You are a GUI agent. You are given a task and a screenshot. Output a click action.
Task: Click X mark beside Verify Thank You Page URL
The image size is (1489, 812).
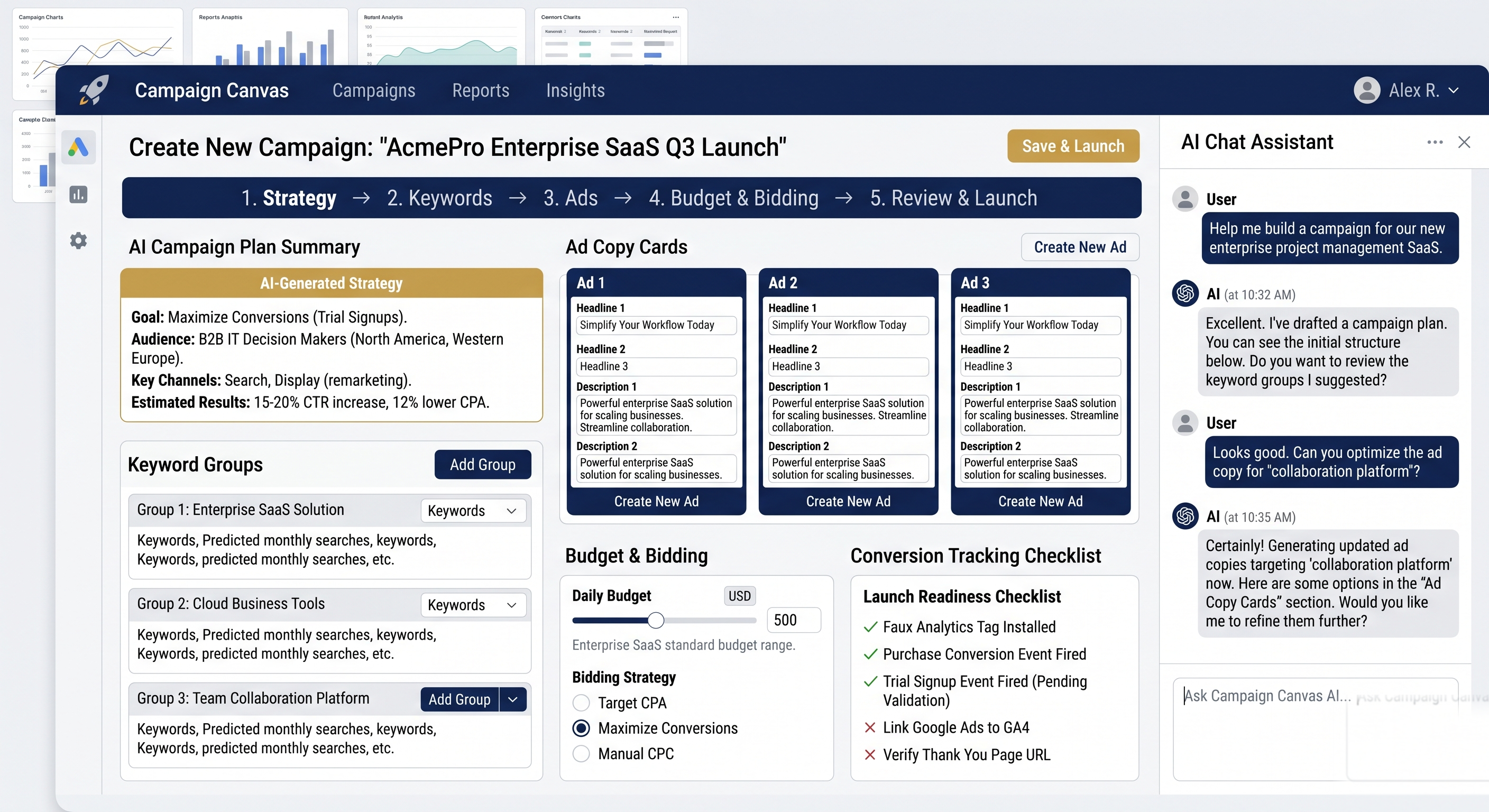click(x=870, y=755)
